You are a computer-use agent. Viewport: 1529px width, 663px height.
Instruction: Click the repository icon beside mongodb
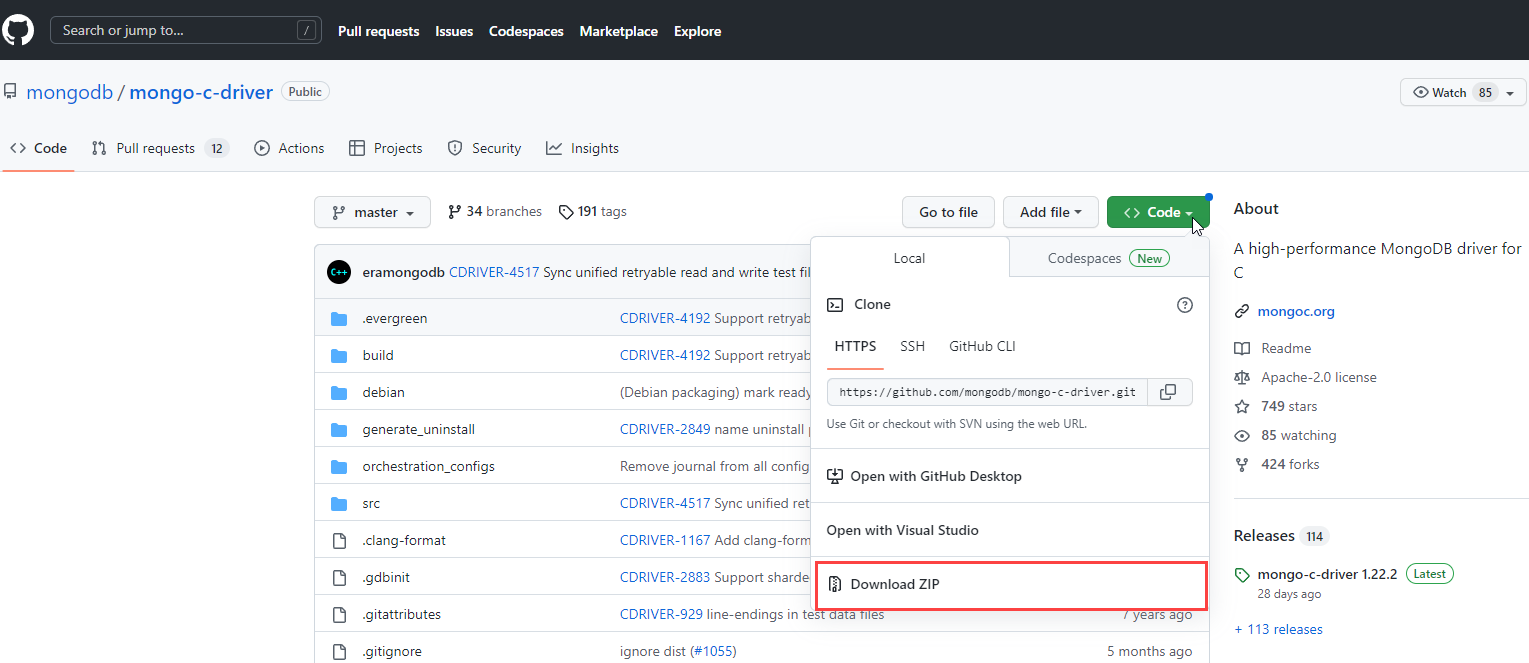pos(10,92)
